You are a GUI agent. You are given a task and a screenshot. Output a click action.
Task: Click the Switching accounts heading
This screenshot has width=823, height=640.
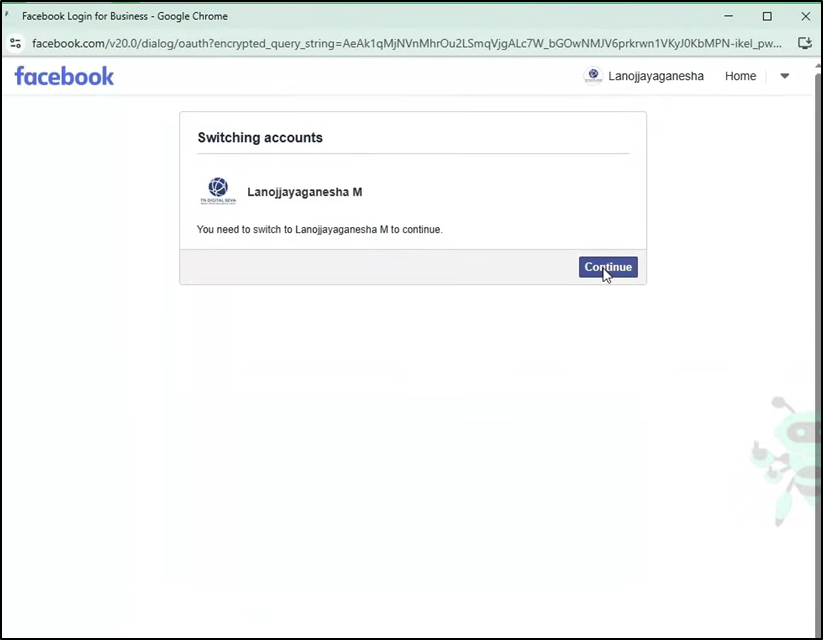[x=260, y=138]
